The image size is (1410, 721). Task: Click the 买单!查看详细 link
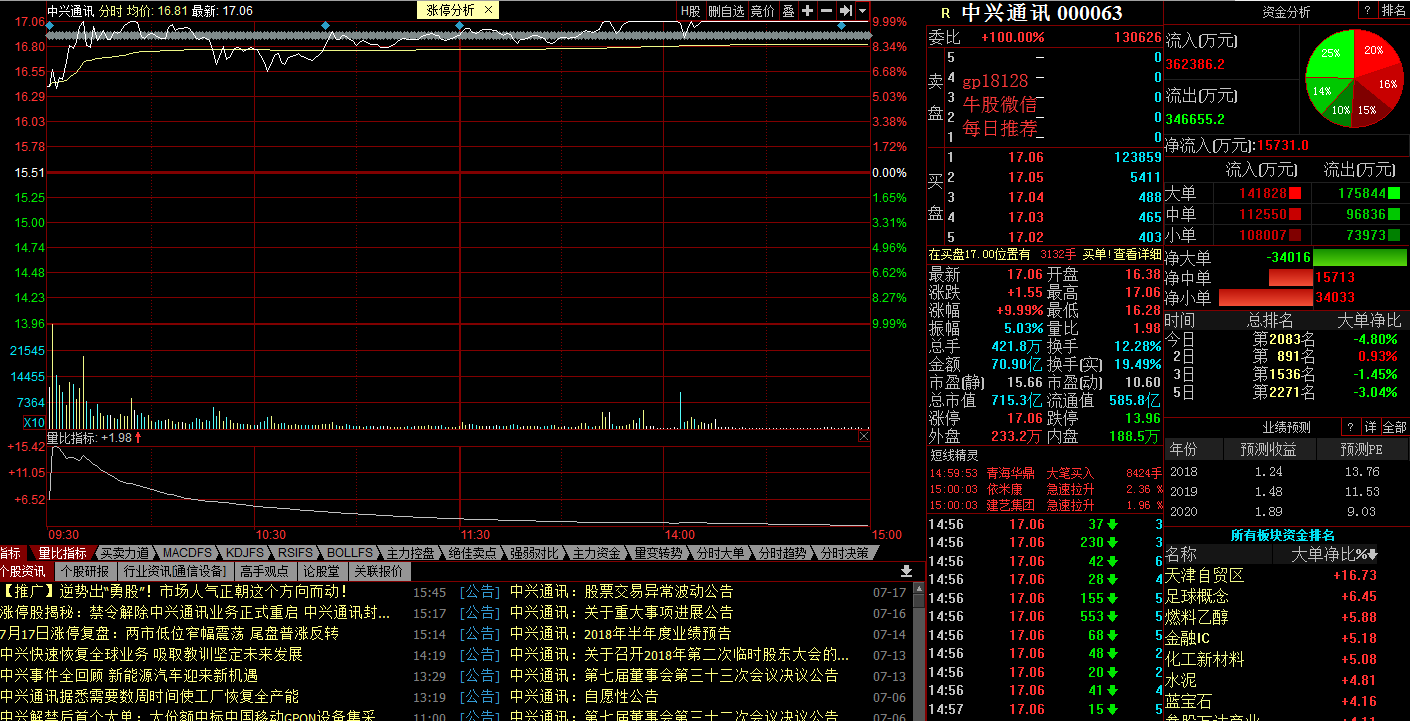1123,254
